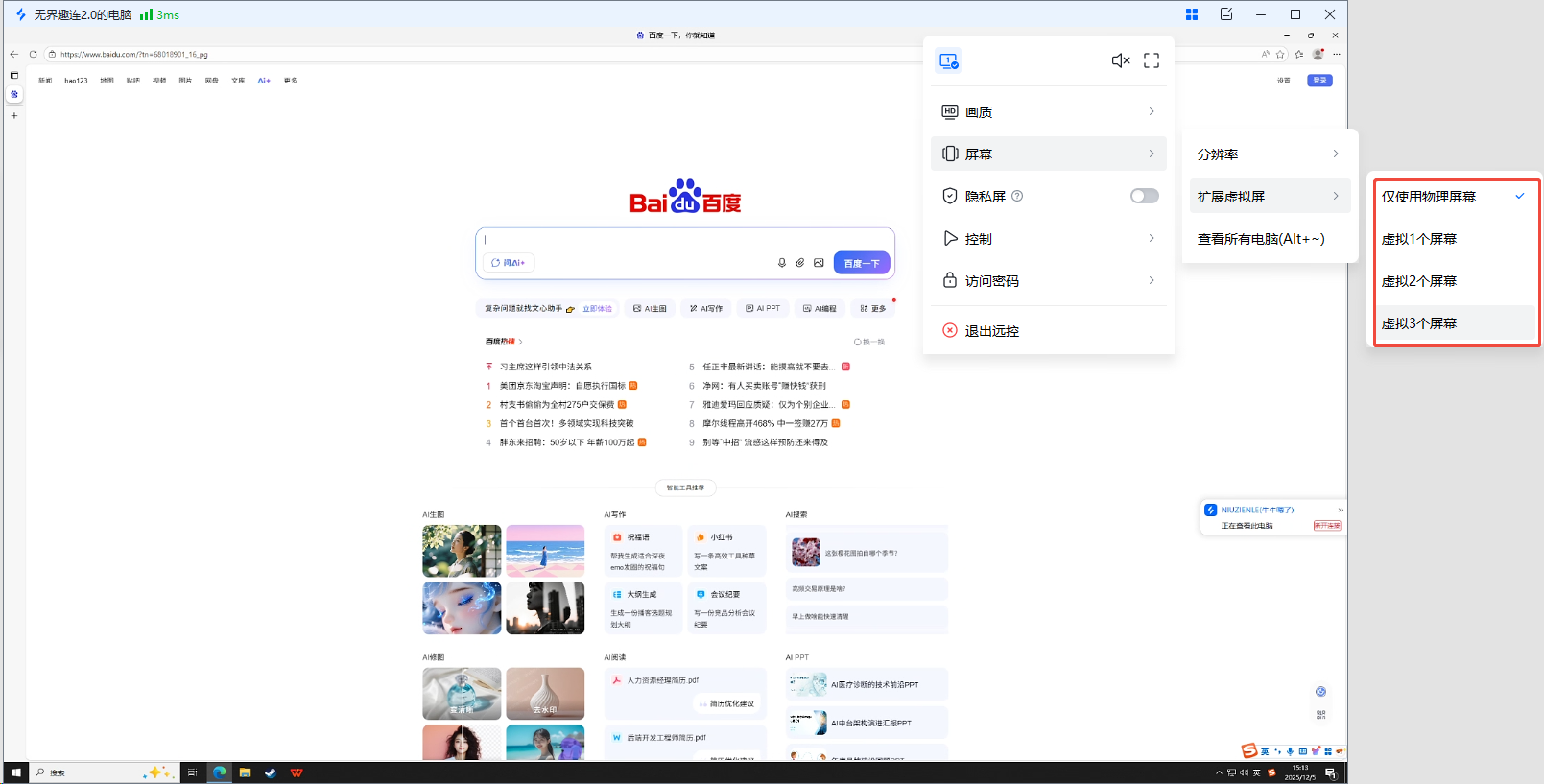
Task: Select 虚拟1个屏幕 option
Action: coord(1456,239)
